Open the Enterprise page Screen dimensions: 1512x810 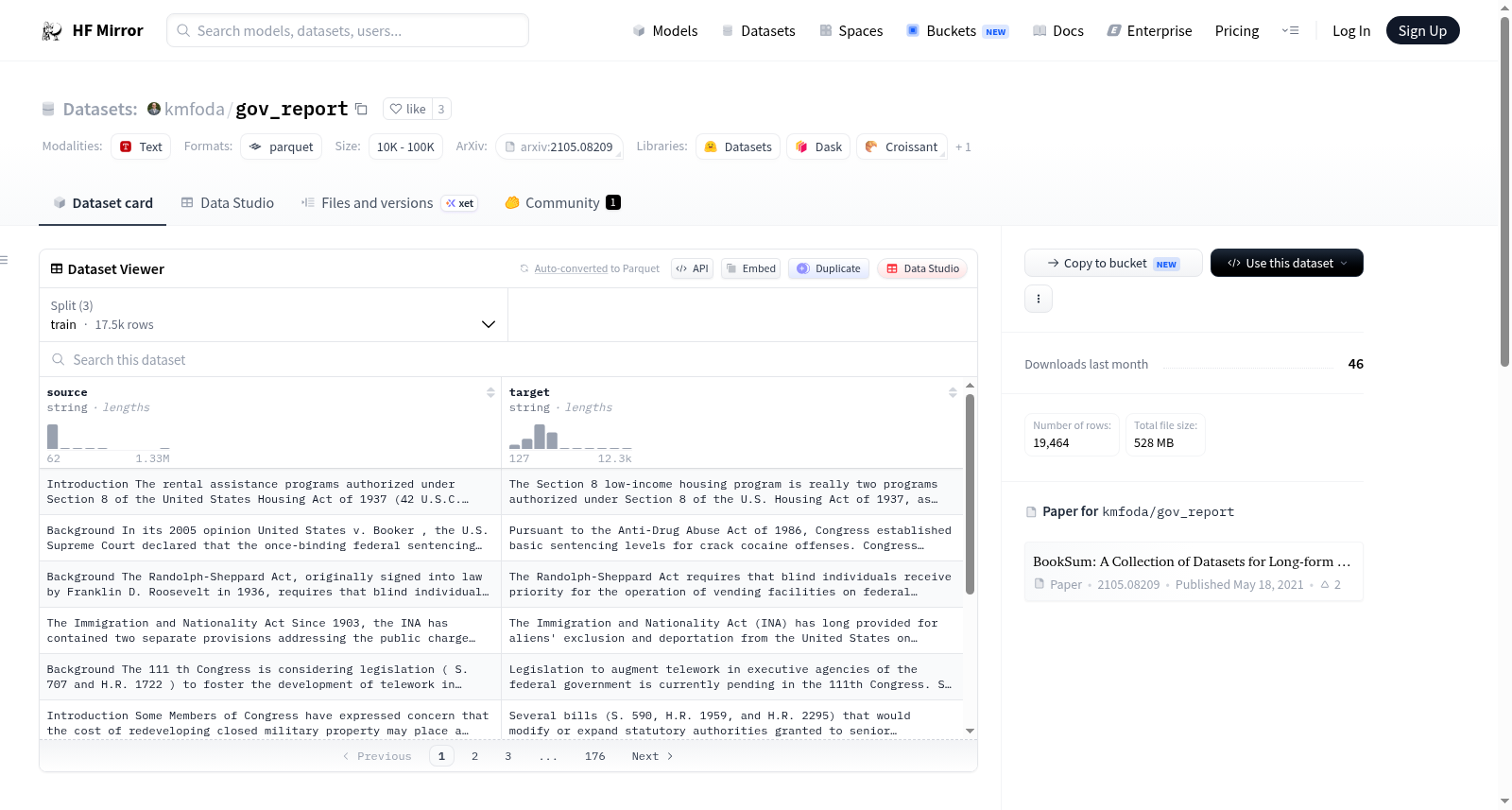(x=1149, y=30)
